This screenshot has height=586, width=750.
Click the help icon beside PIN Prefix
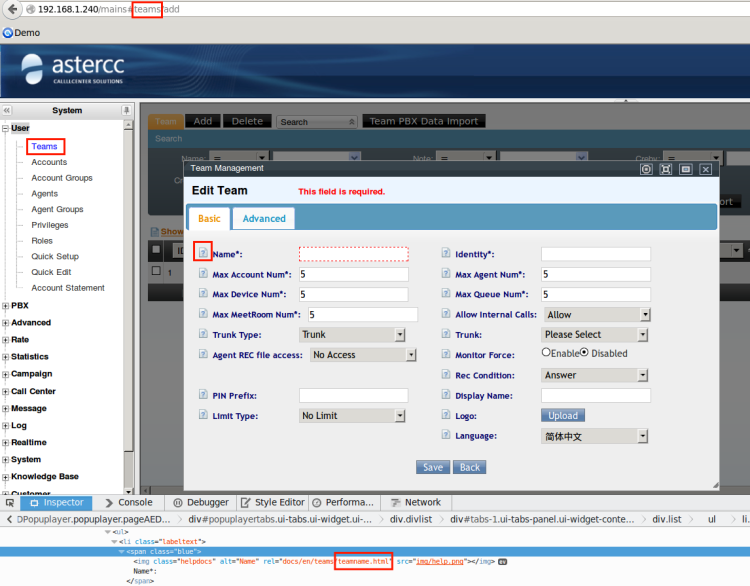click(x=203, y=396)
